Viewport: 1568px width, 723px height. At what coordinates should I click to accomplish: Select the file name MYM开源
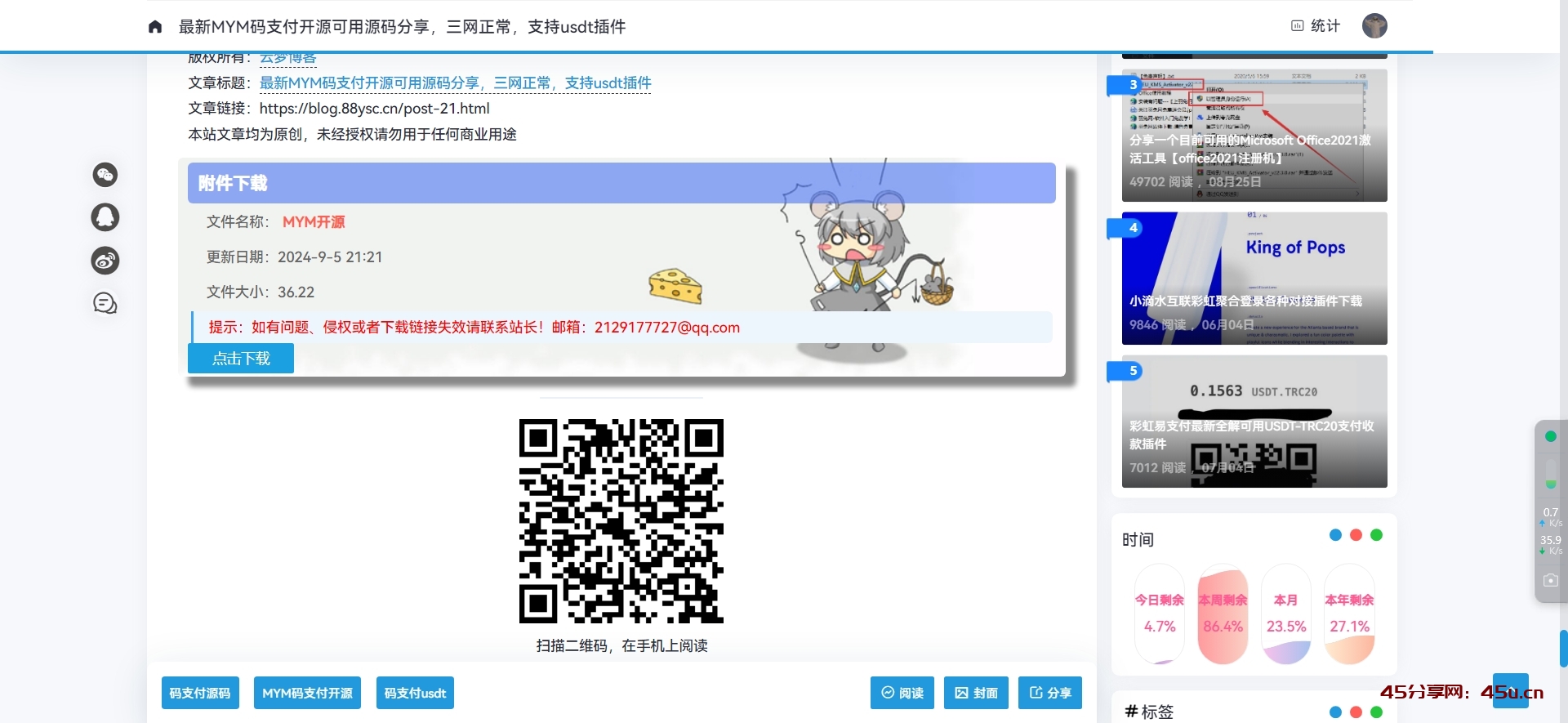coord(314,222)
